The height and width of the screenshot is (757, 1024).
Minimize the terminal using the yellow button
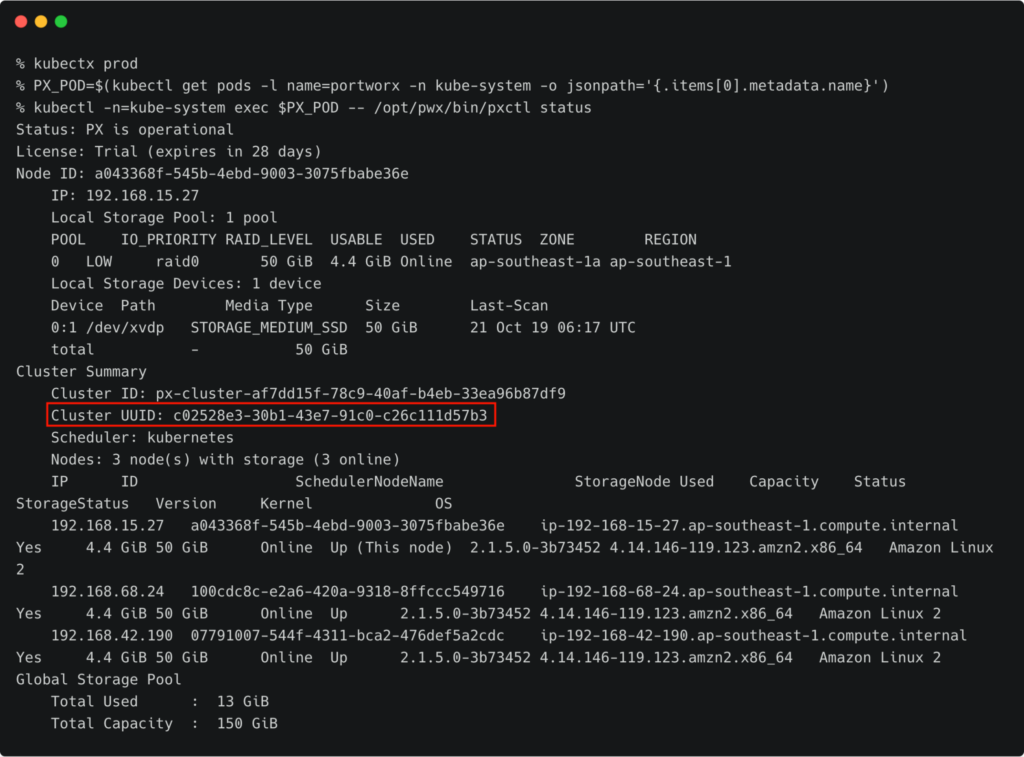pos(41,21)
